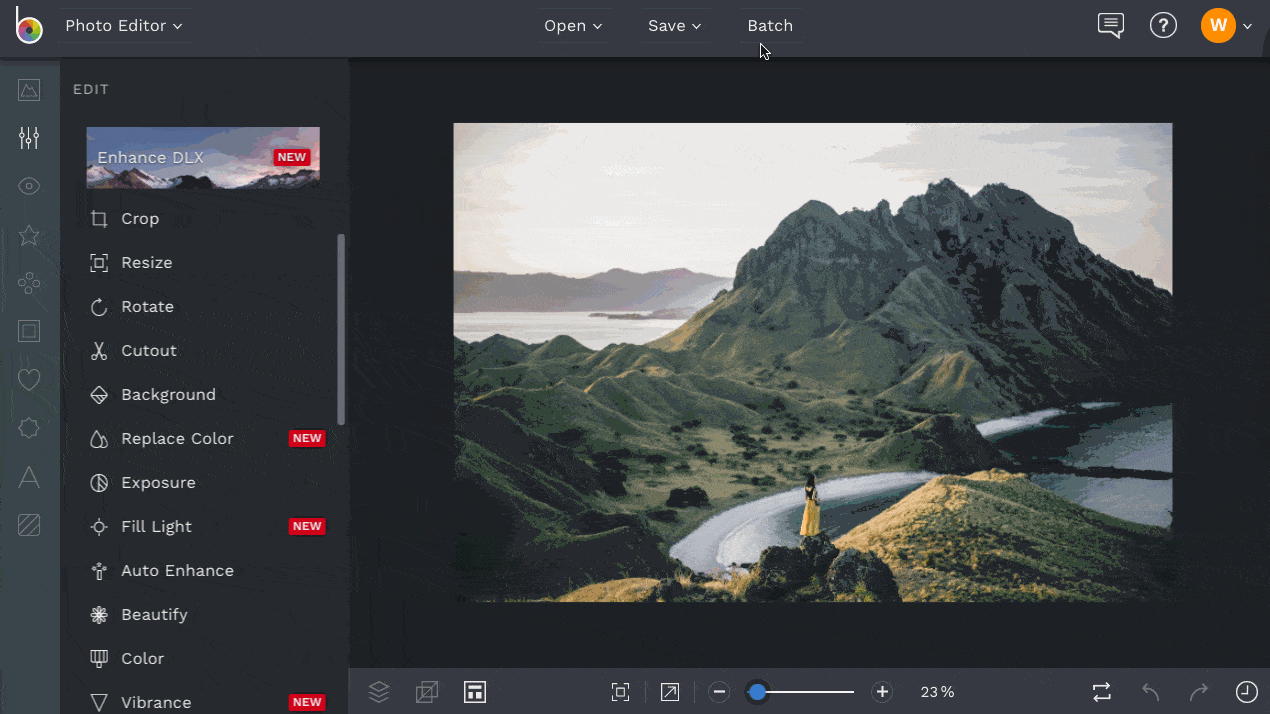The image size is (1270, 714).
Task: Open the Graphics heart sidebar icon
Action: (x=29, y=380)
